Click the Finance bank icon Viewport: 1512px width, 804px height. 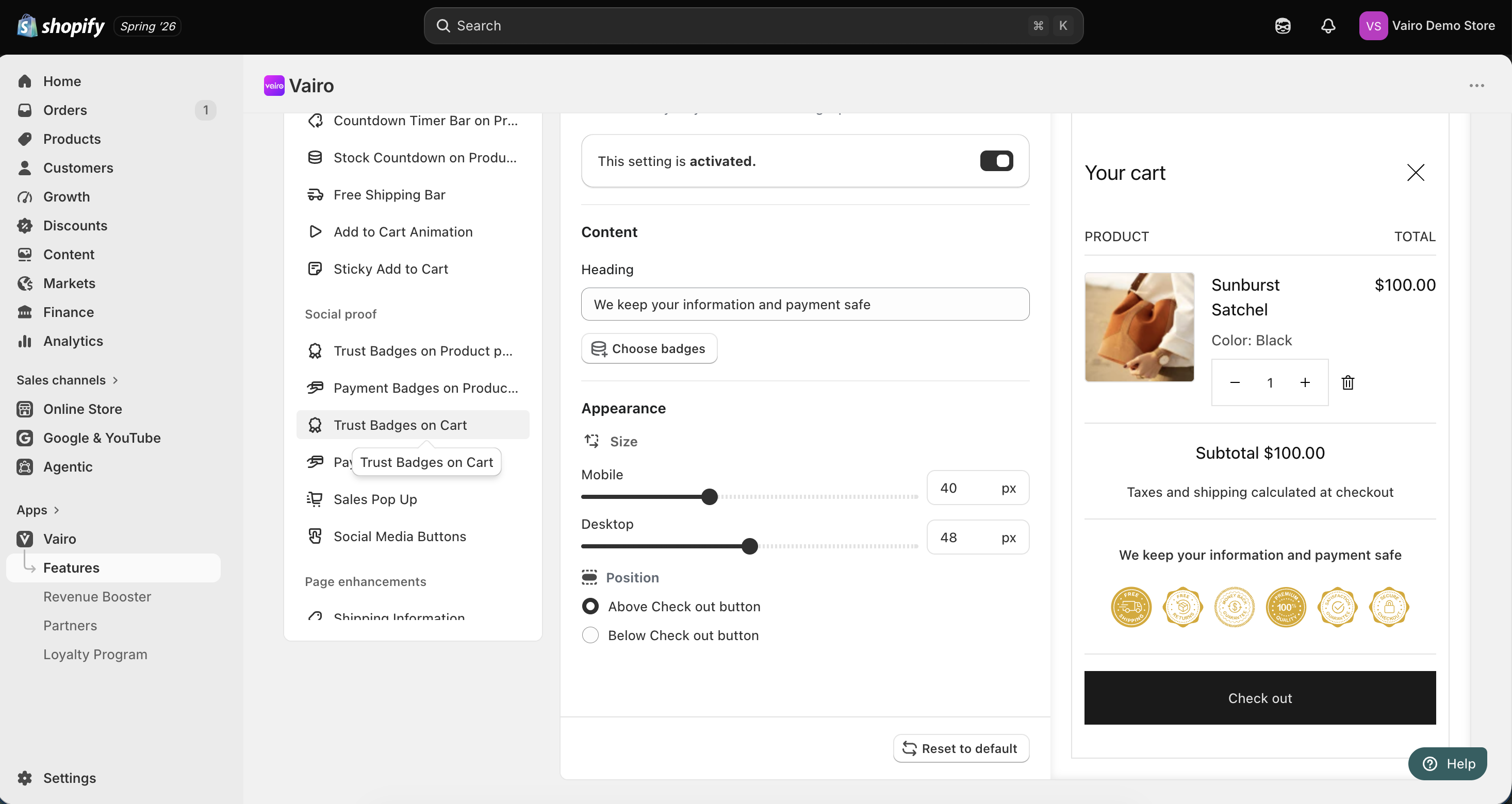(x=25, y=312)
